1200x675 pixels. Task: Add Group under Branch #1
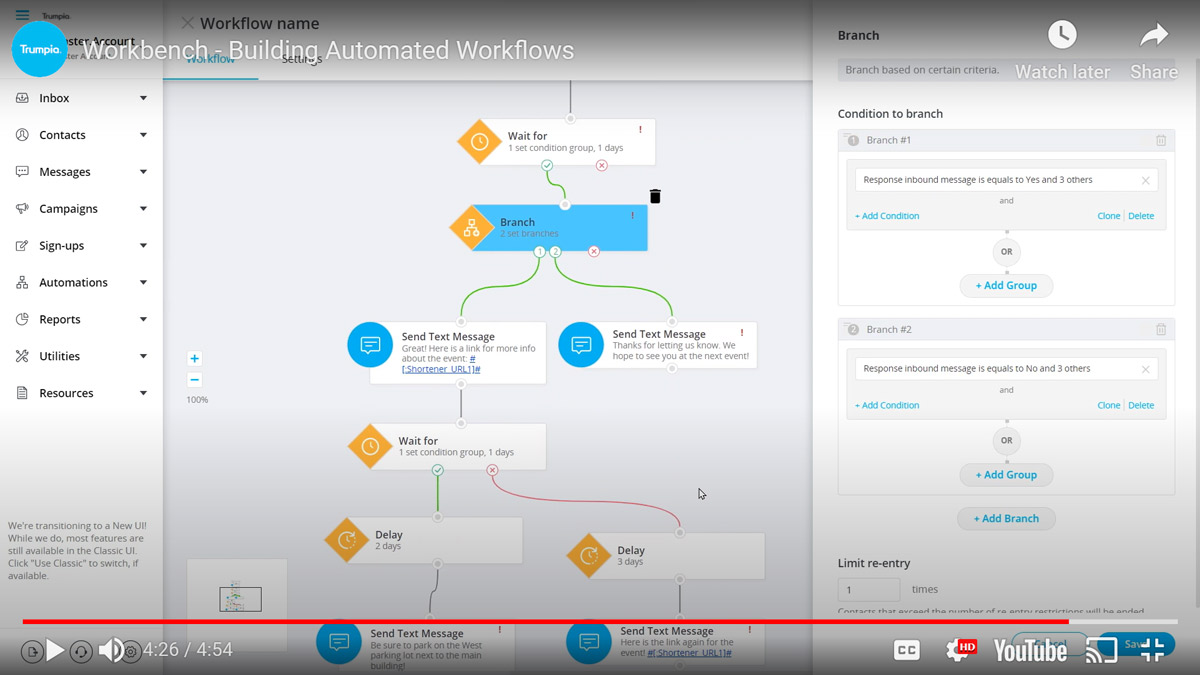click(x=1006, y=286)
